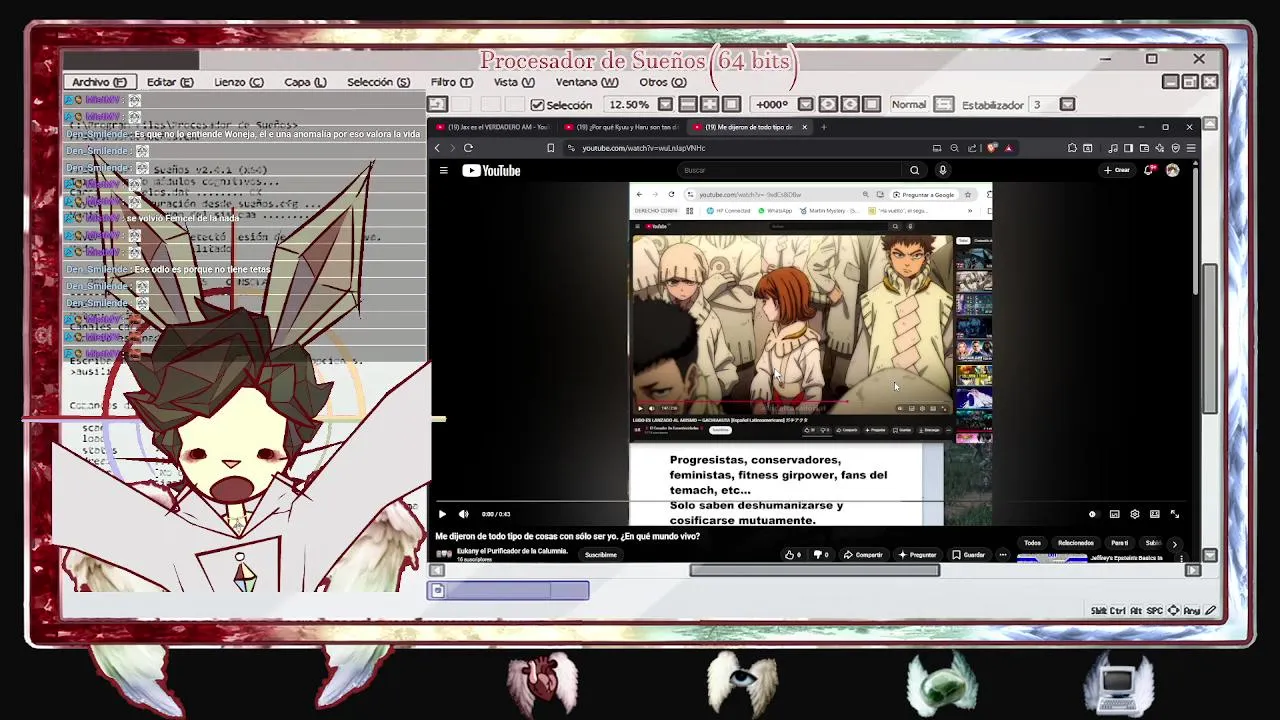This screenshot has width=1280, height=720.
Task: Click the bookmark icon beside the URL bar
Action: point(550,148)
